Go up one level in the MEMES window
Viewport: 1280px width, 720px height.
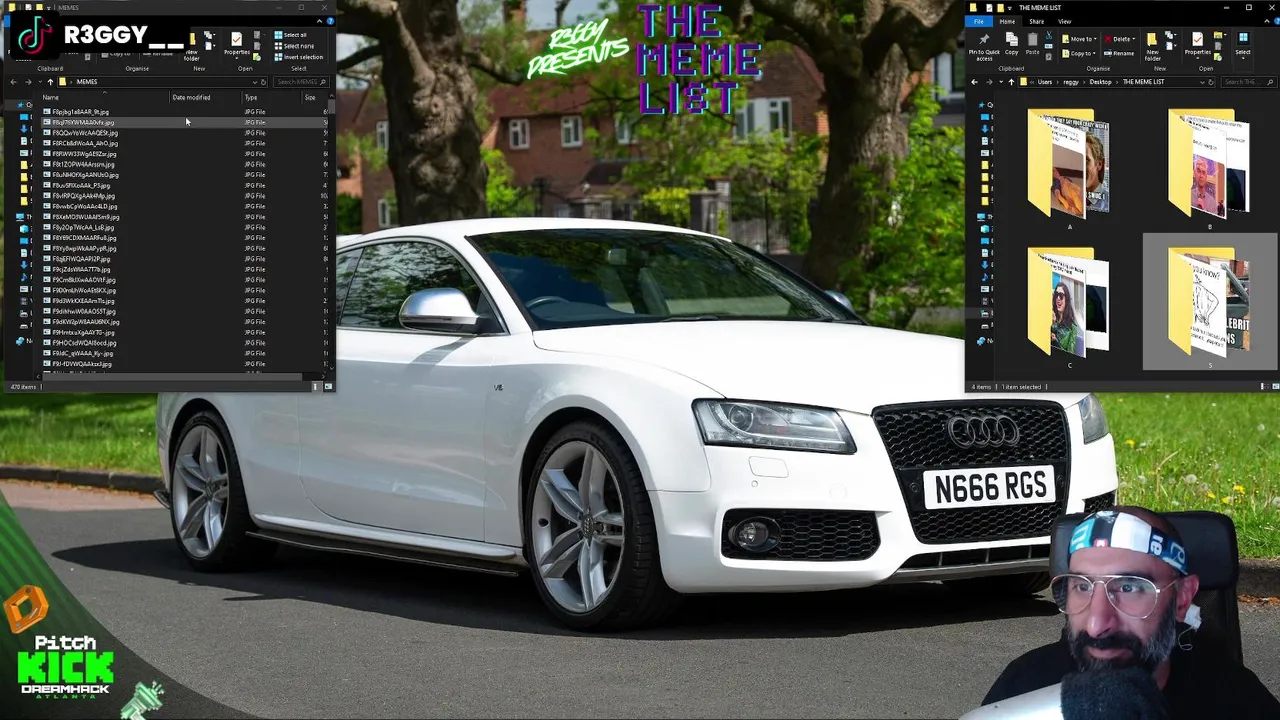(50, 82)
